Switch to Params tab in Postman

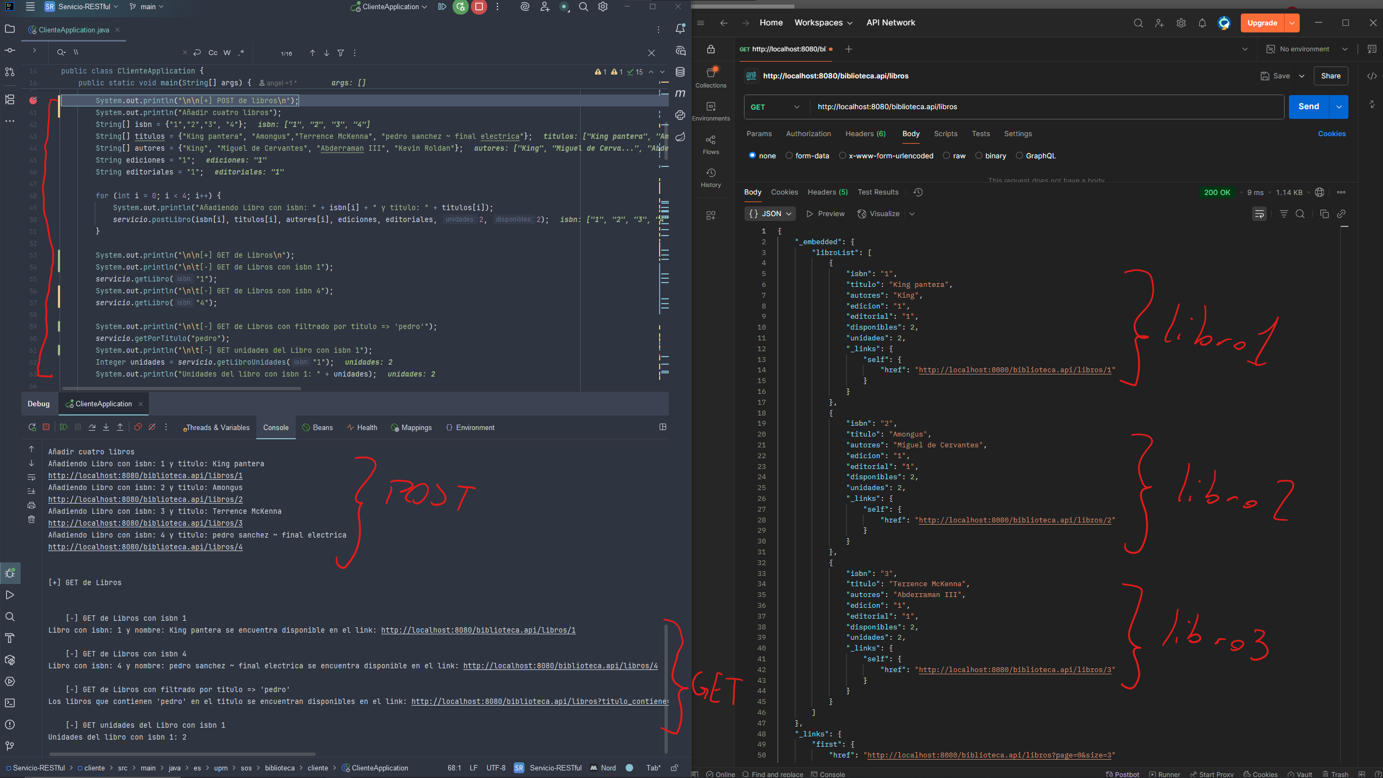759,134
